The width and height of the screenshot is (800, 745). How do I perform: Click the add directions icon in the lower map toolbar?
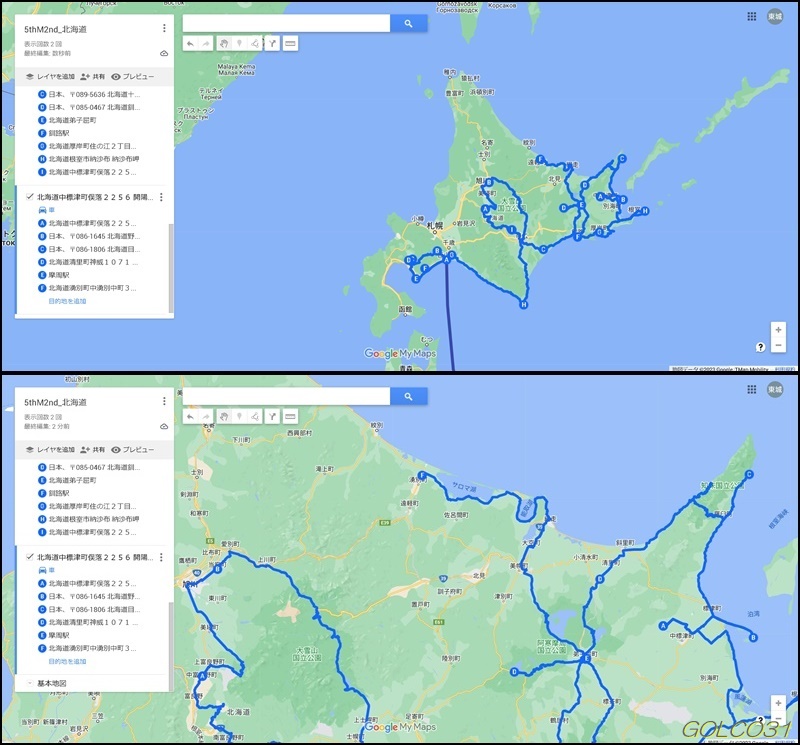click(272, 416)
